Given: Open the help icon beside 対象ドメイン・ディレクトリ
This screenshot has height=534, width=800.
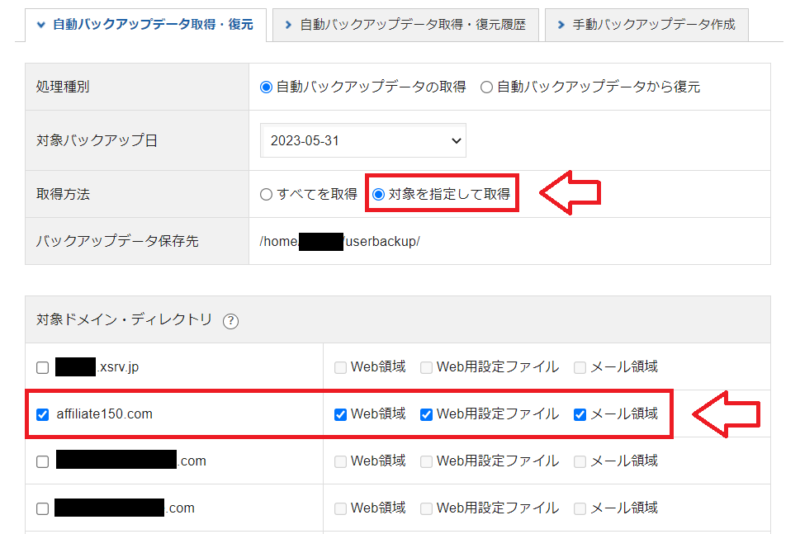Looking at the screenshot, I should (231, 321).
